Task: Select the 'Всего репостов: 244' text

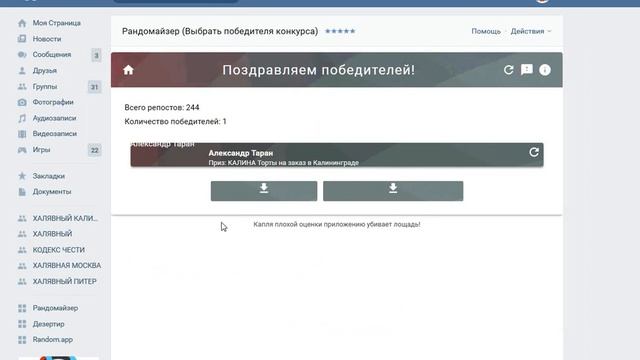Action: pyautogui.click(x=162, y=108)
